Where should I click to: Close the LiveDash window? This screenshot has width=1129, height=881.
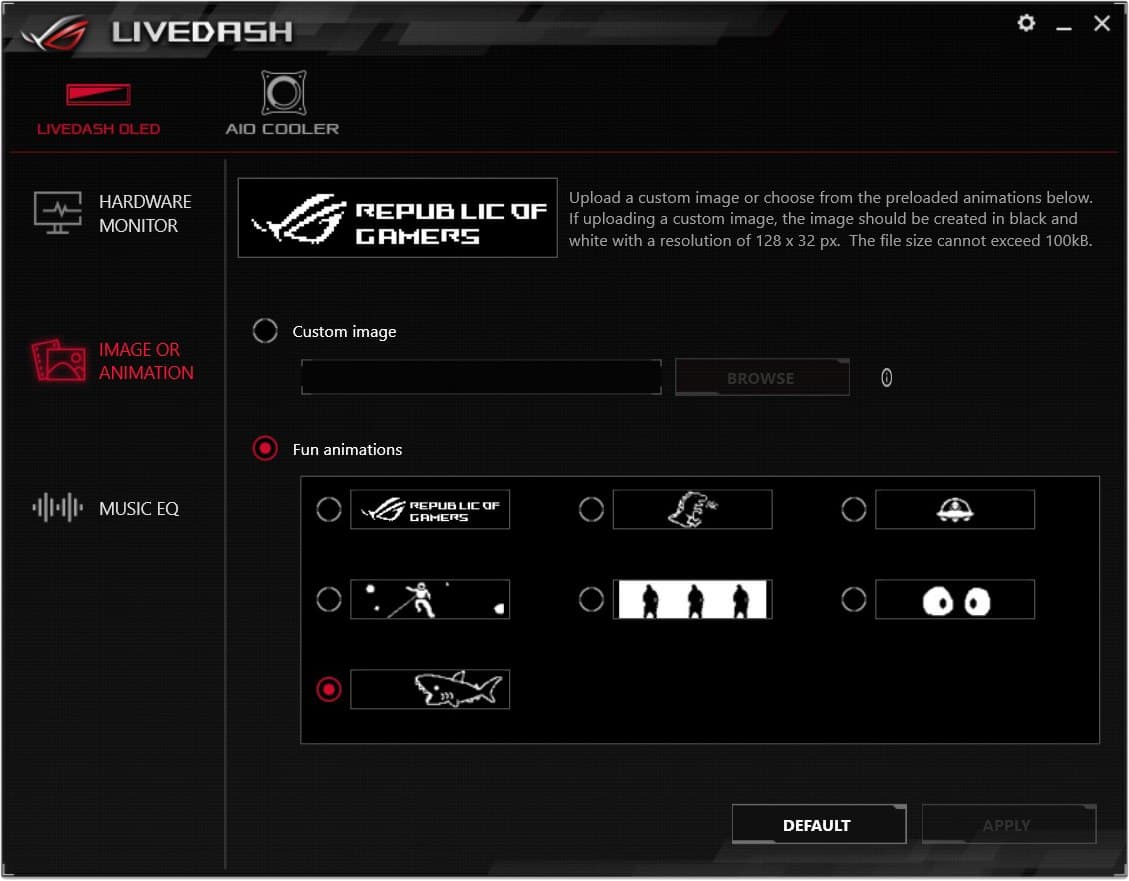click(1102, 24)
